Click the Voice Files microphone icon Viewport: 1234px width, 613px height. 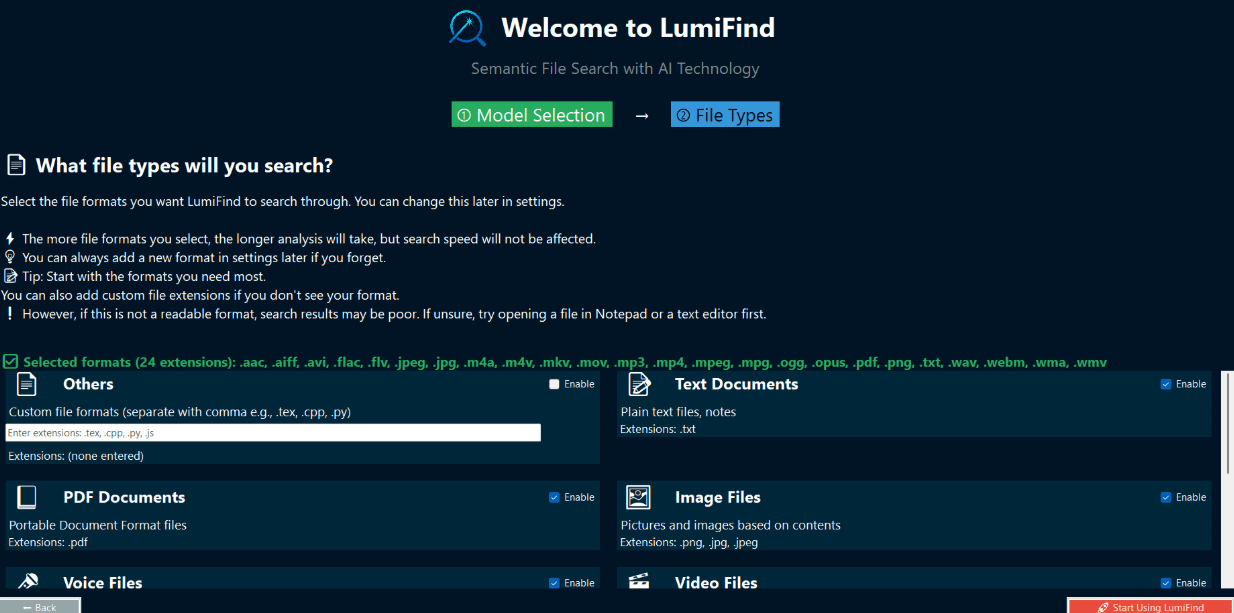pos(27,581)
